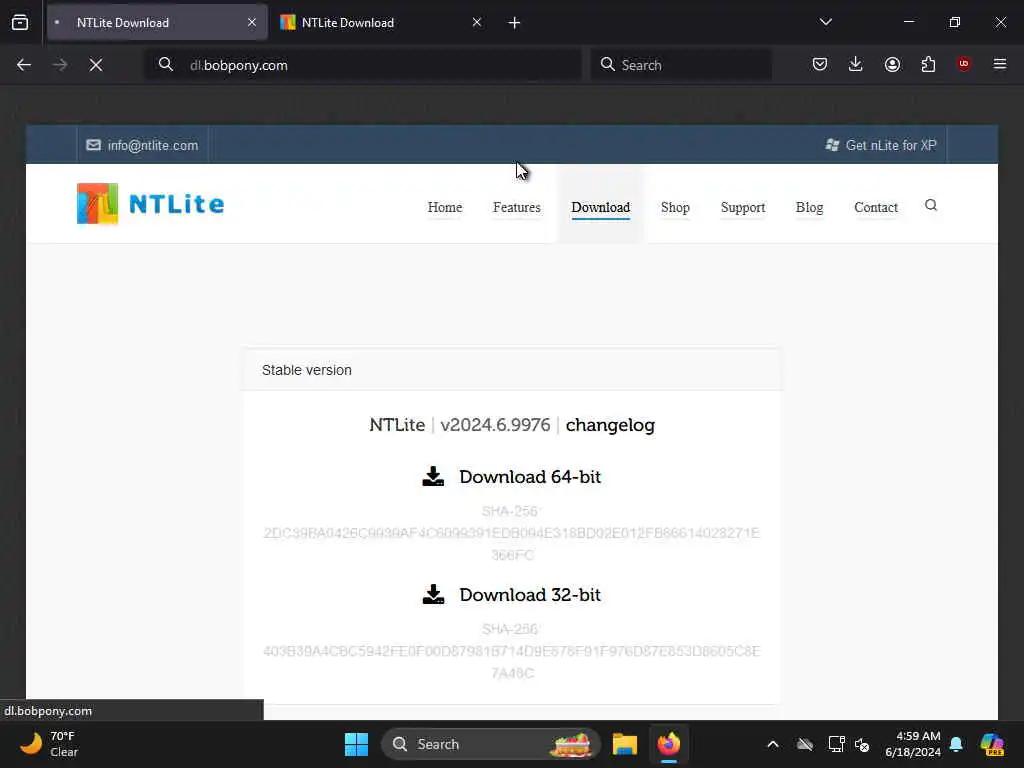
Task: Click the Firefox taskbar icon
Action: click(x=669, y=744)
